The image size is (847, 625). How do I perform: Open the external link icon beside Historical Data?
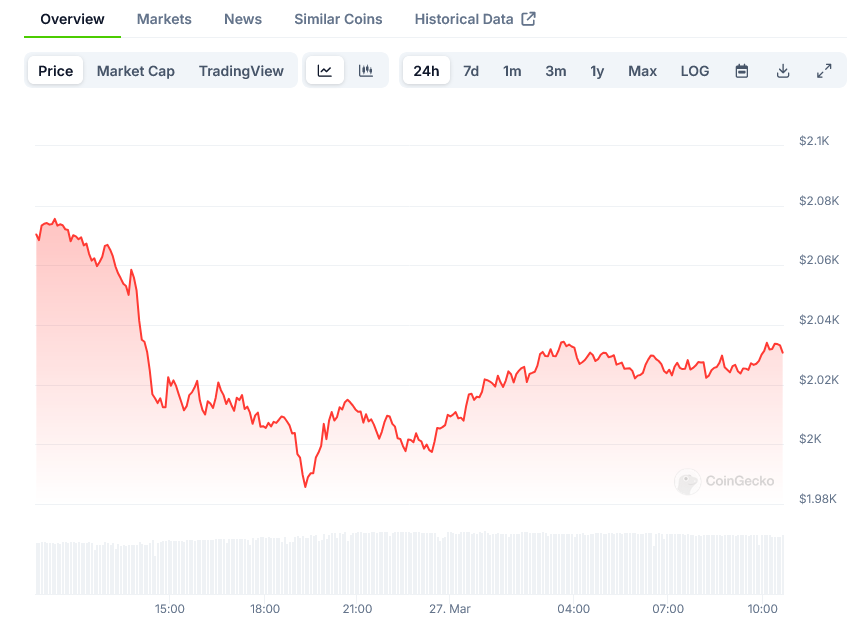coord(528,19)
